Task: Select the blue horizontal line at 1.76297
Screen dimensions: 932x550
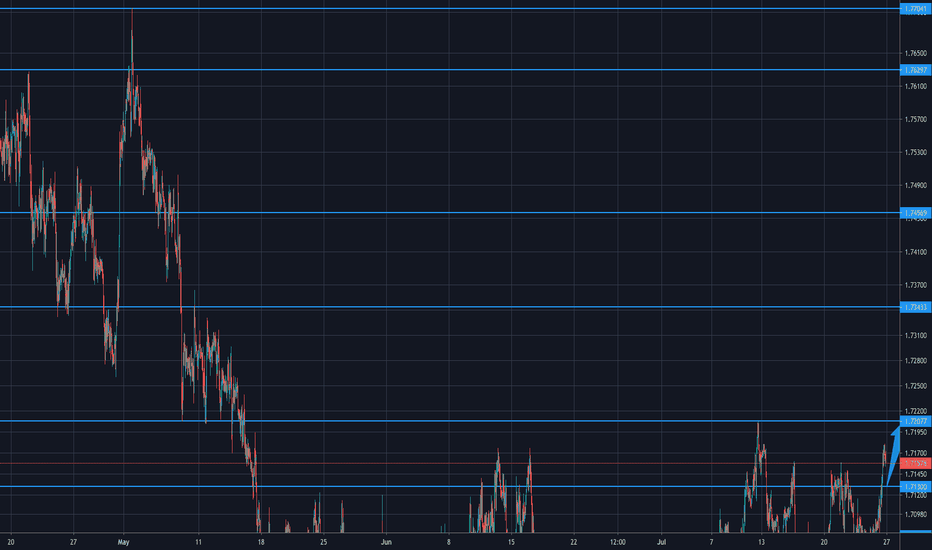Action: (x=450, y=70)
